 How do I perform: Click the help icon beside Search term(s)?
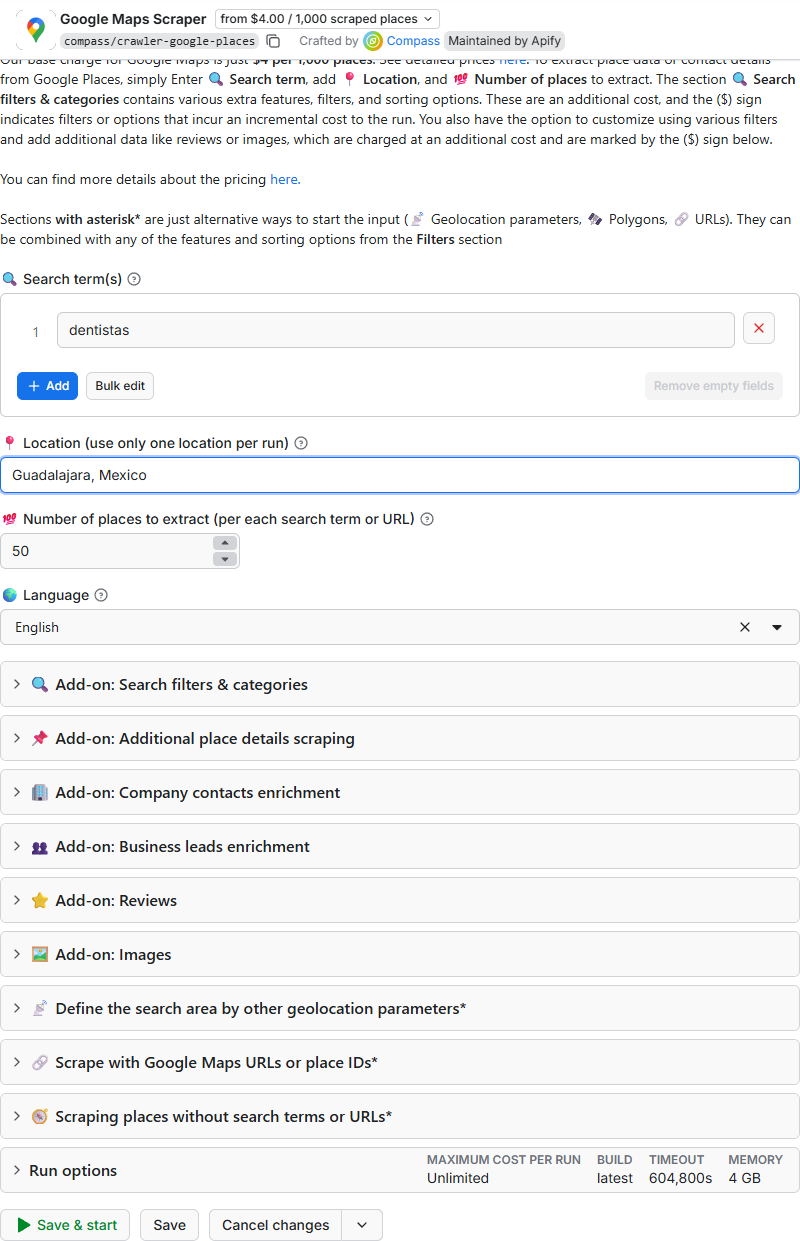[x=134, y=279]
